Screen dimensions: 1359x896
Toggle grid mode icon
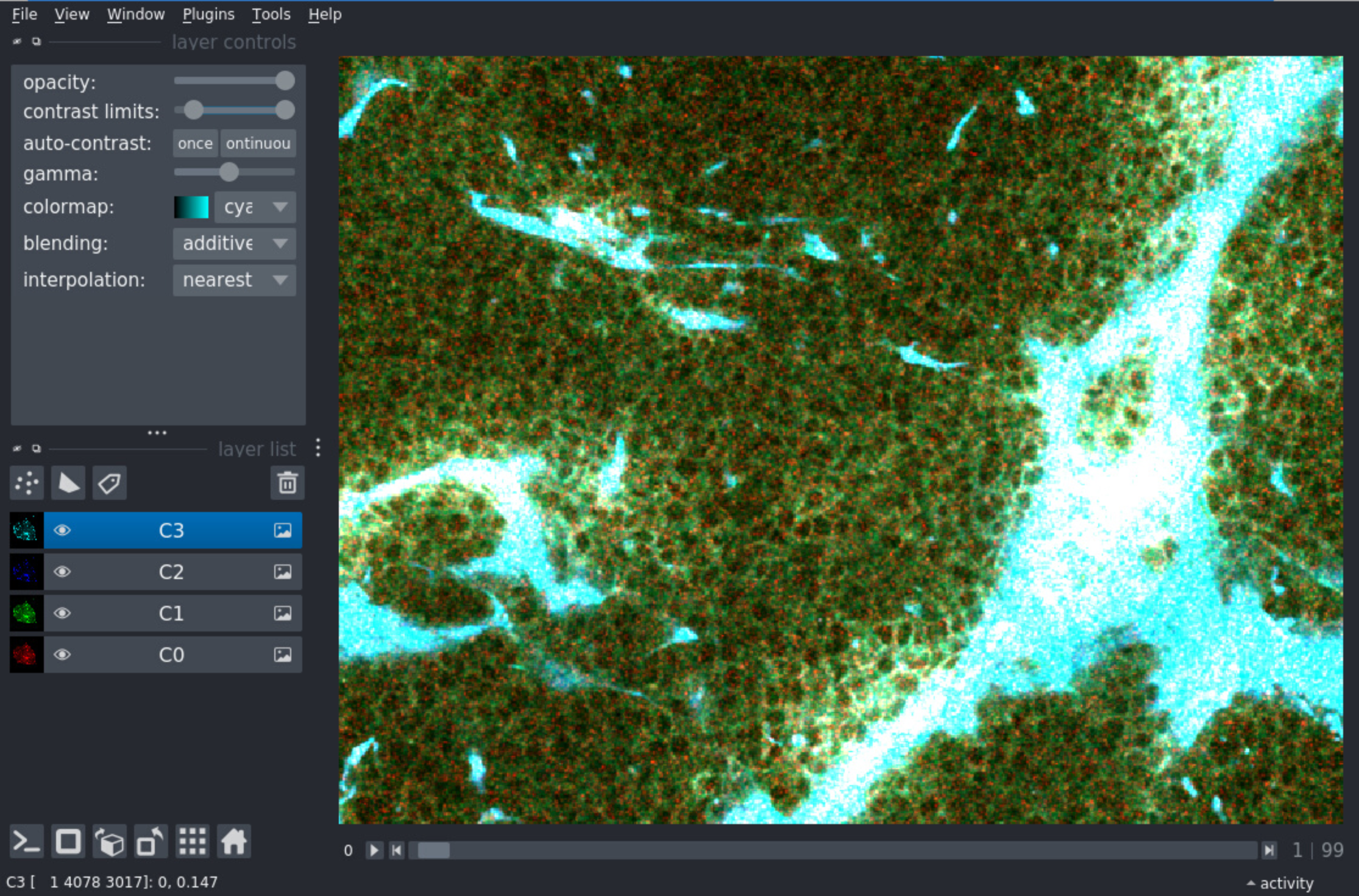pos(193,842)
